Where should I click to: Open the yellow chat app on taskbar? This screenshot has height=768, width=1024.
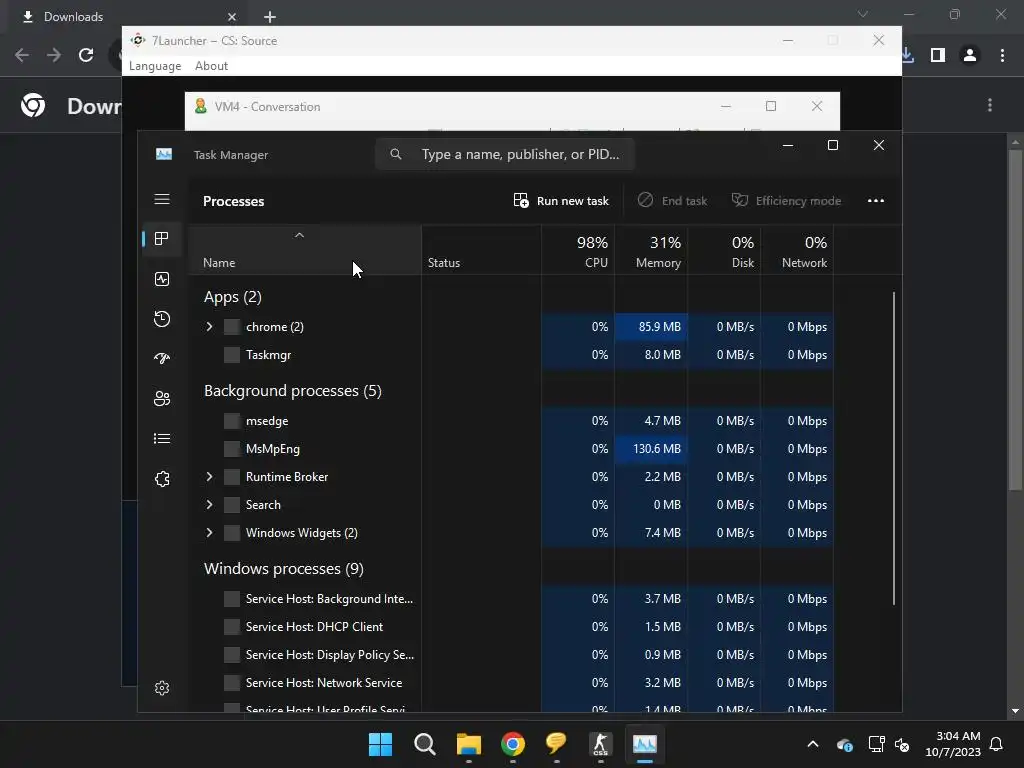556,744
